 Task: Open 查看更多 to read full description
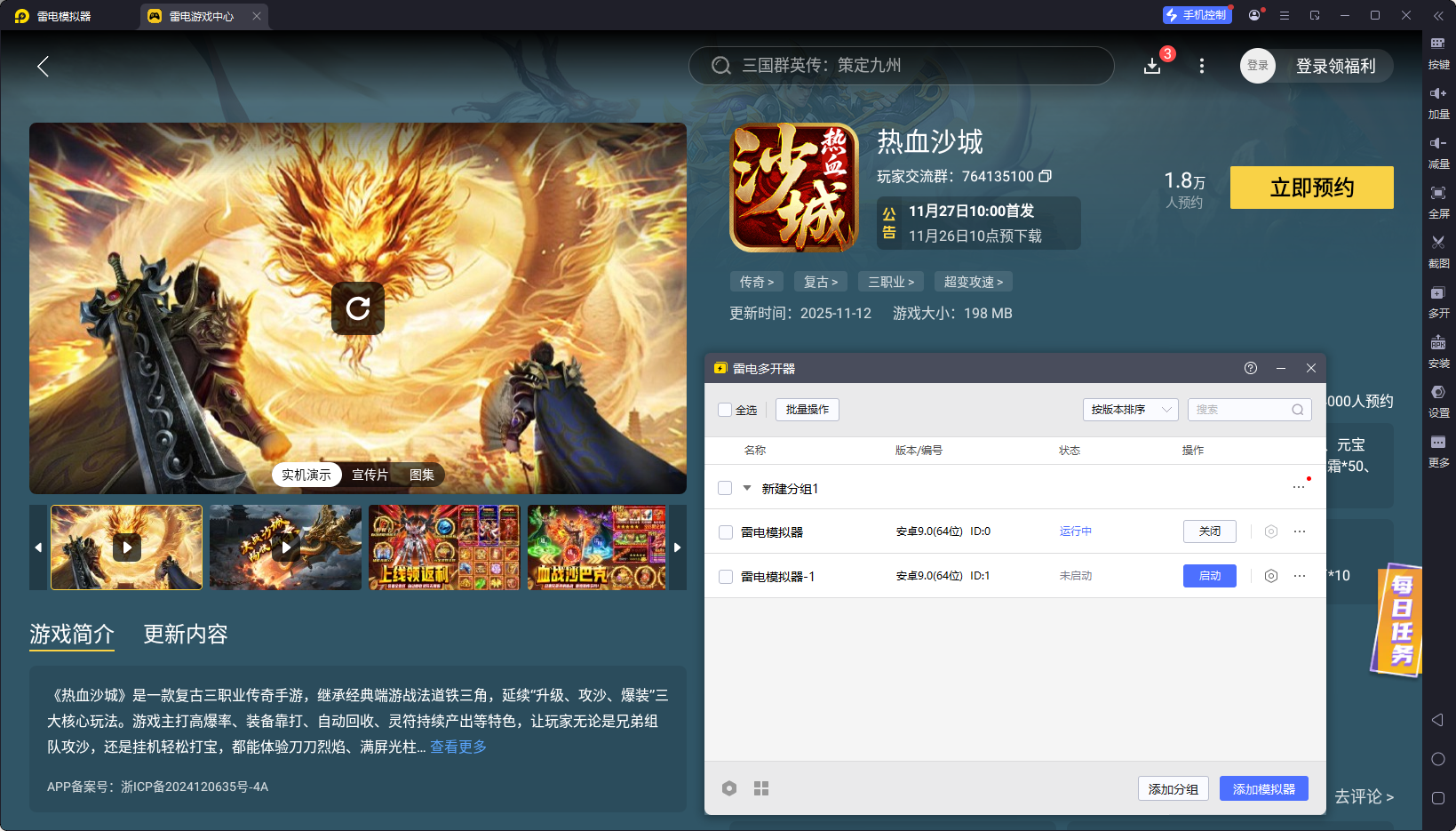pos(457,747)
